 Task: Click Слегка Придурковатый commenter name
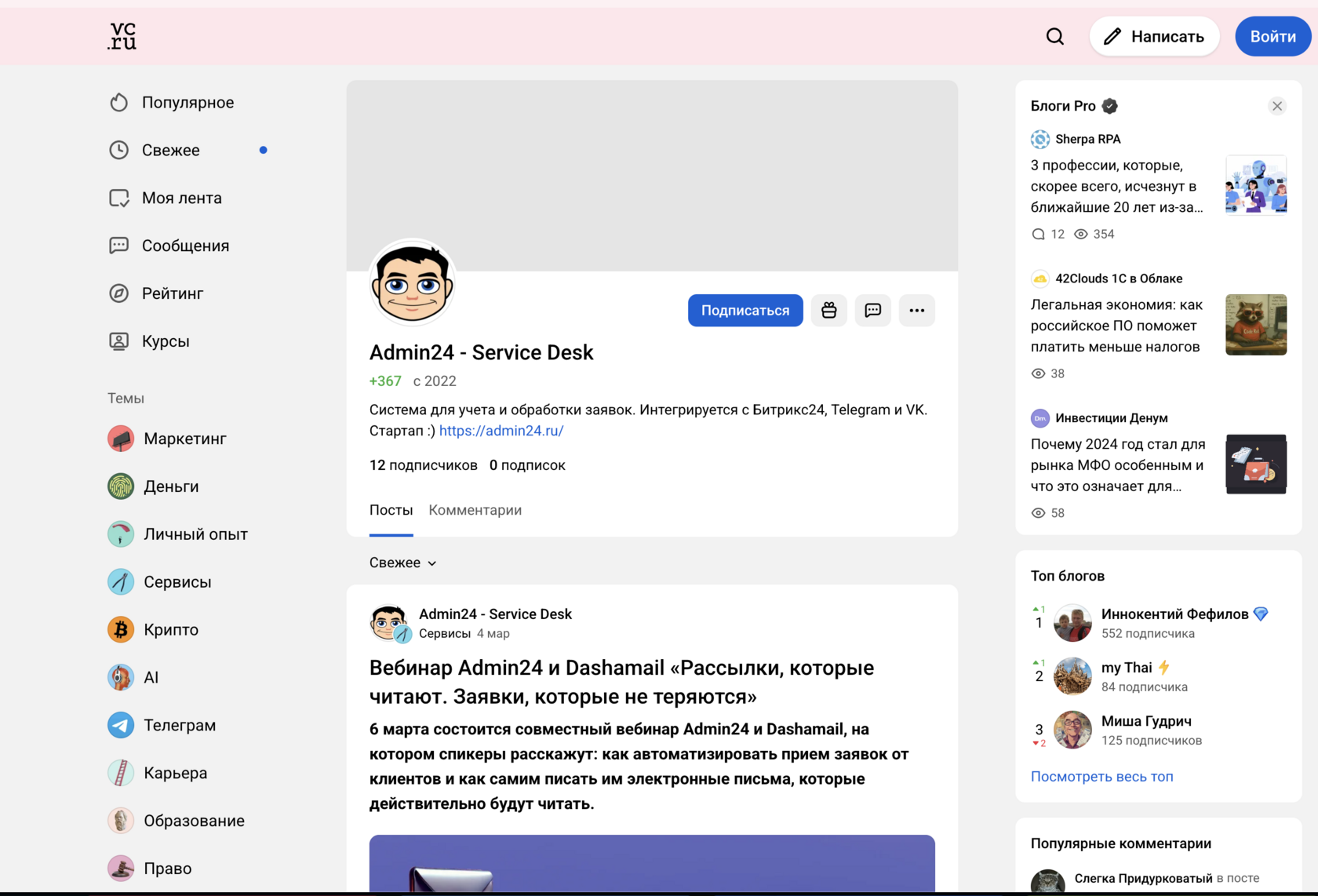(x=1144, y=878)
